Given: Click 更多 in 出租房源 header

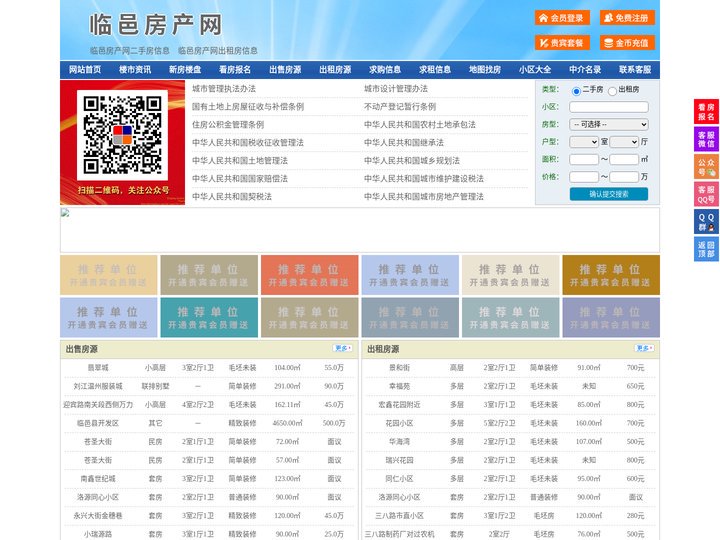Looking at the screenshot, I should coord(644,349).
